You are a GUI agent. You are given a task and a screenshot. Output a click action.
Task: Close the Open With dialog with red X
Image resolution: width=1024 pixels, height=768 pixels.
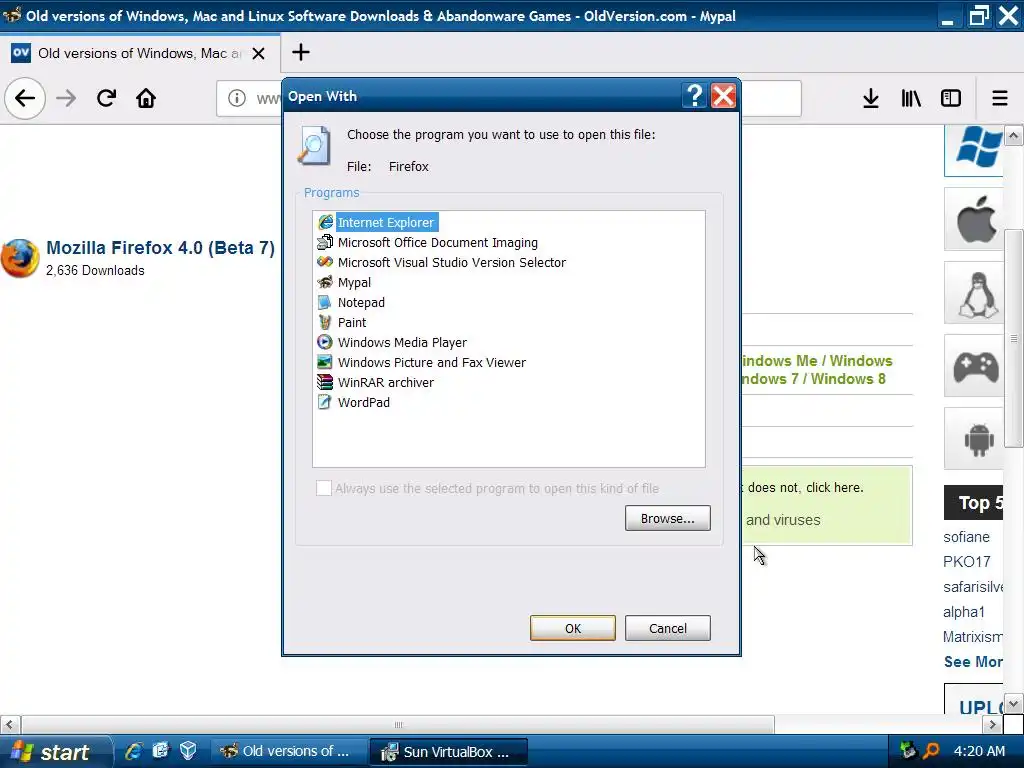click(724, 96)
